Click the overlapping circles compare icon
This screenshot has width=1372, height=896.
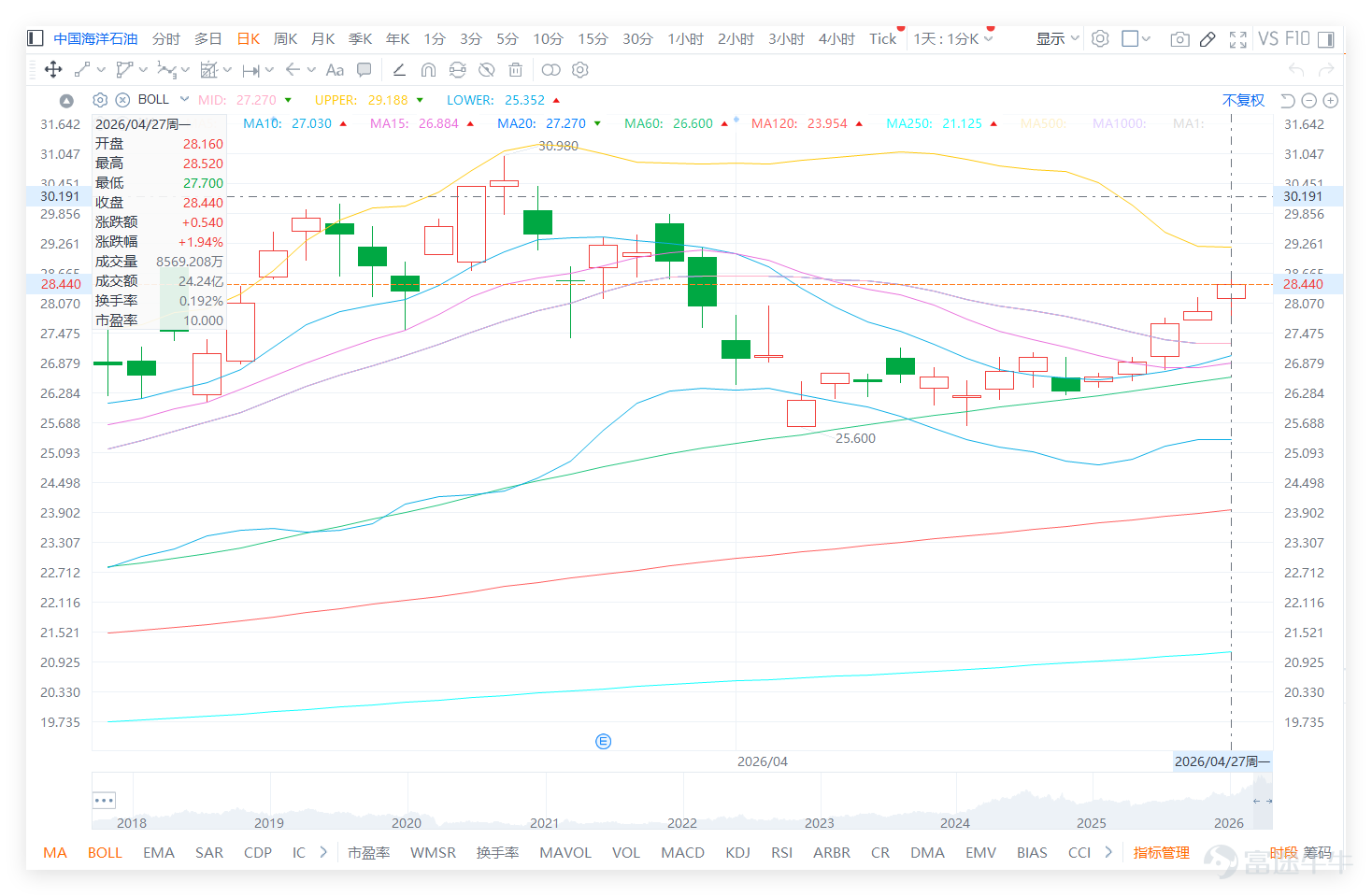click(x=551, y=69)
